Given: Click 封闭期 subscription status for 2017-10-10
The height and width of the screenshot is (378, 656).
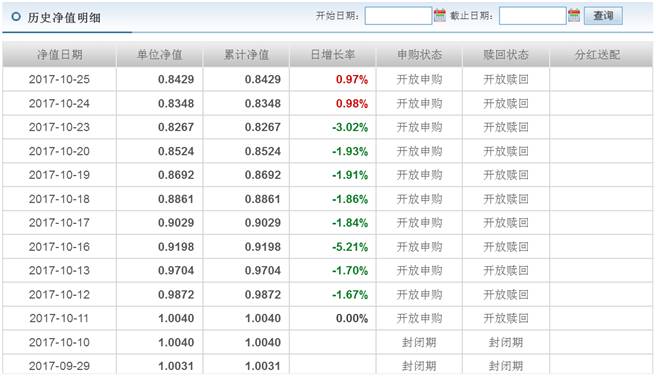Looking at the screenshot, I should point(419,342).
